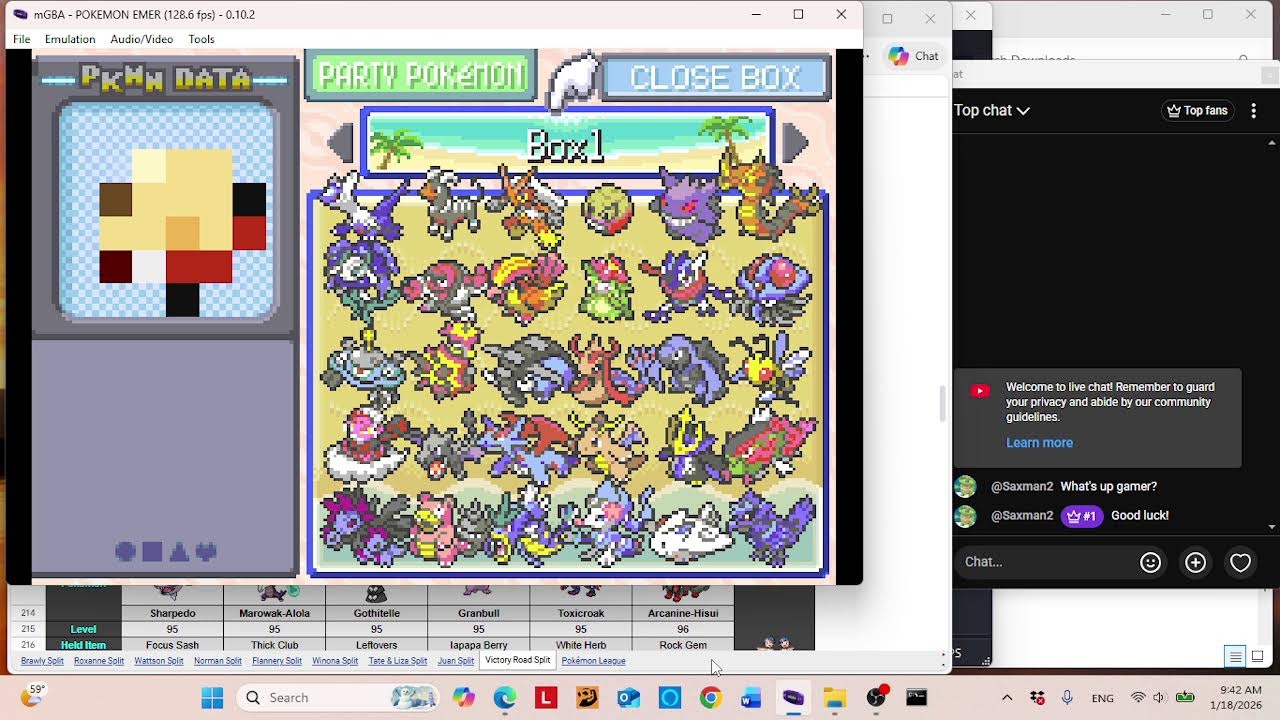
Task: Open File Explorer from the taskbar
Action: pyautogui.click(x=835, y=697)
